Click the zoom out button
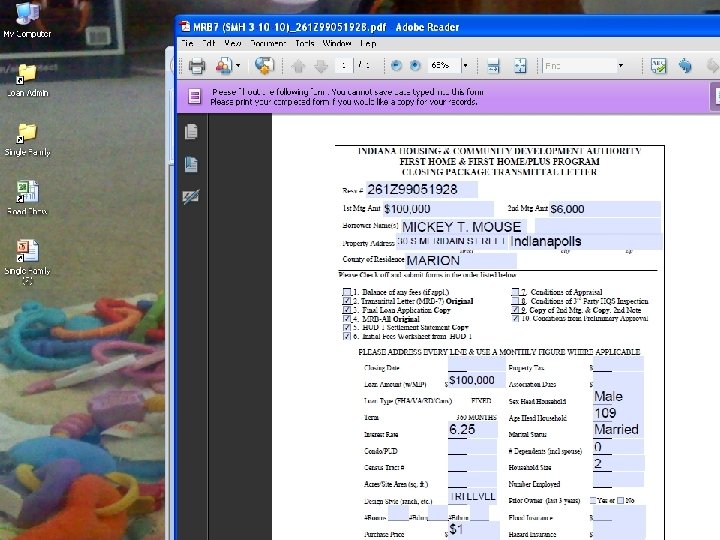The image size is (720, 540). 396,66
